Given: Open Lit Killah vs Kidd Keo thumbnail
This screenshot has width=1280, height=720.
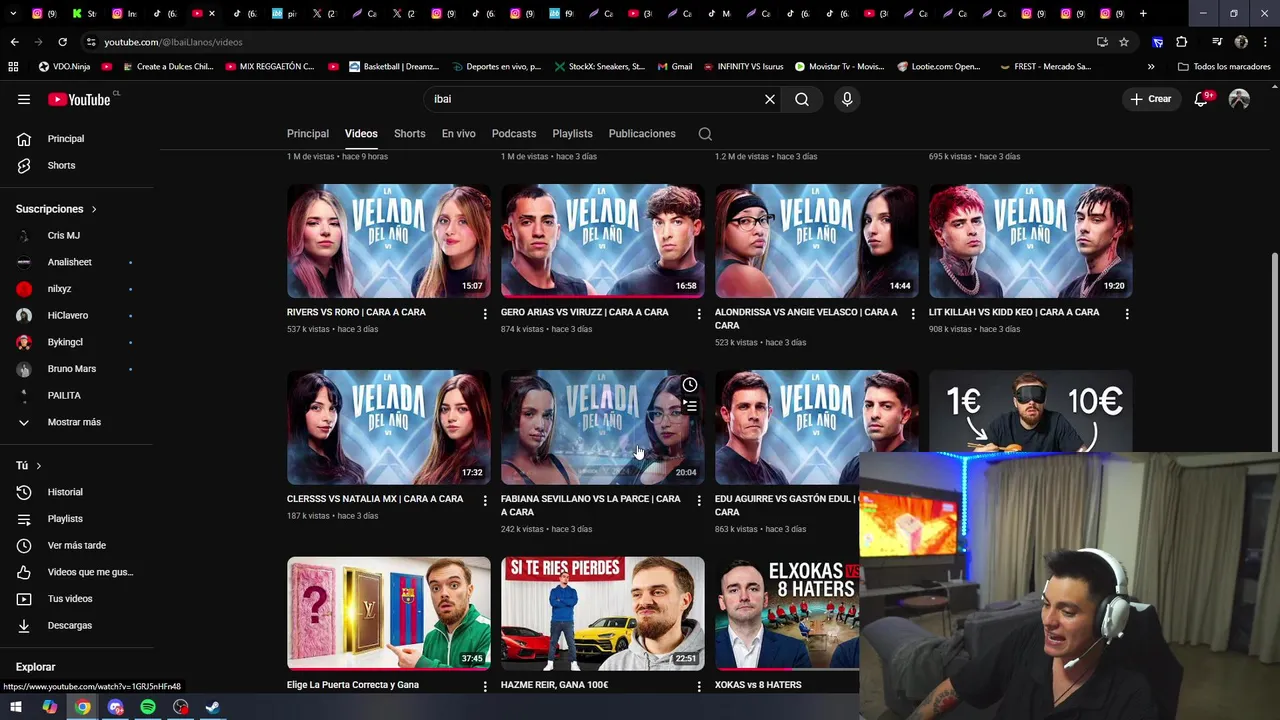Looking at the screenshot, I should click(1031, 241).
